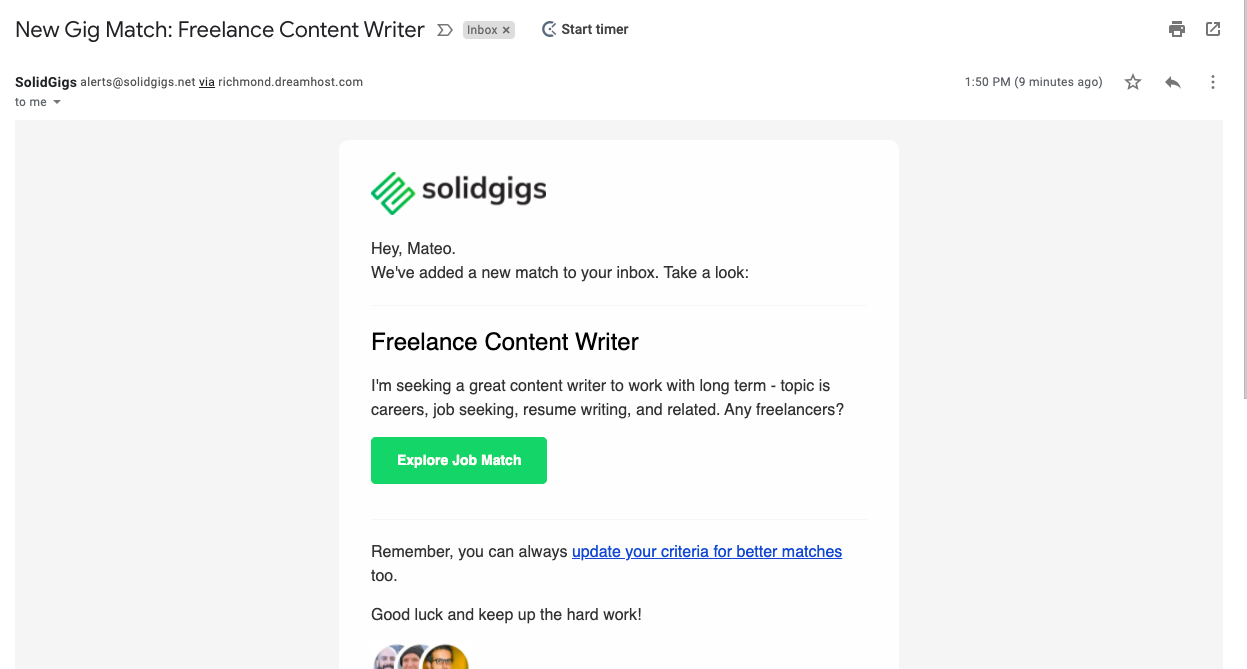
Task: Click the underlined "via" link
Action: (x=207, y=82)
